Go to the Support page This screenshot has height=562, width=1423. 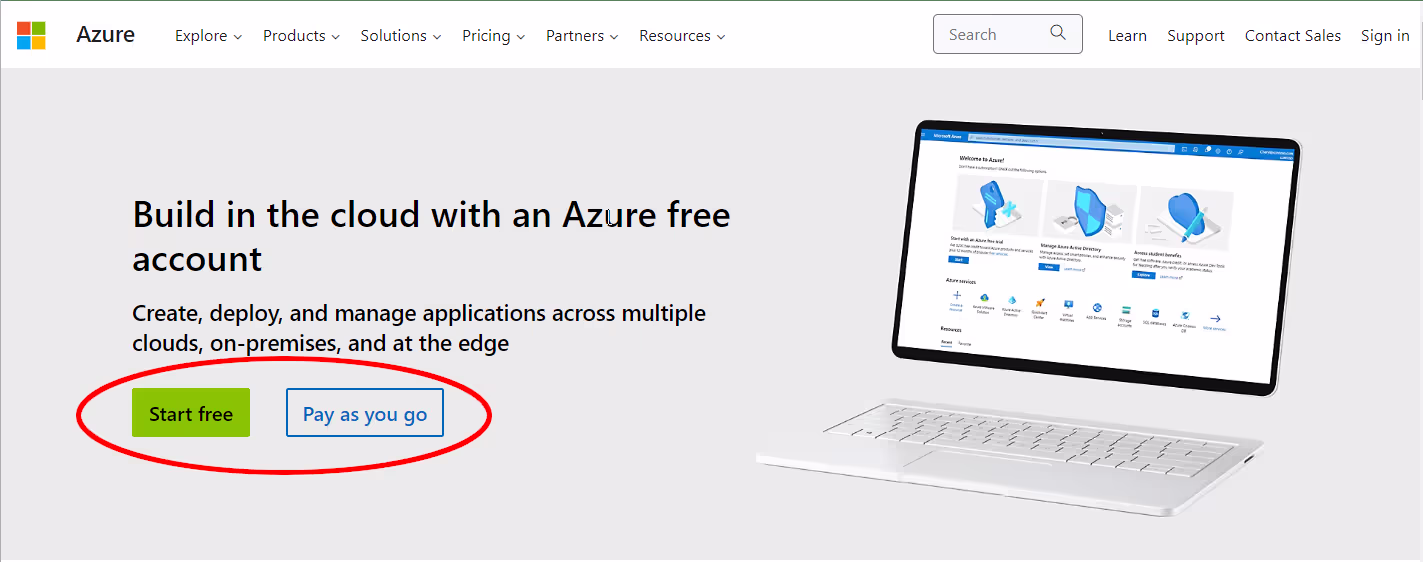pyautogui.click(x=1195, y=35)
